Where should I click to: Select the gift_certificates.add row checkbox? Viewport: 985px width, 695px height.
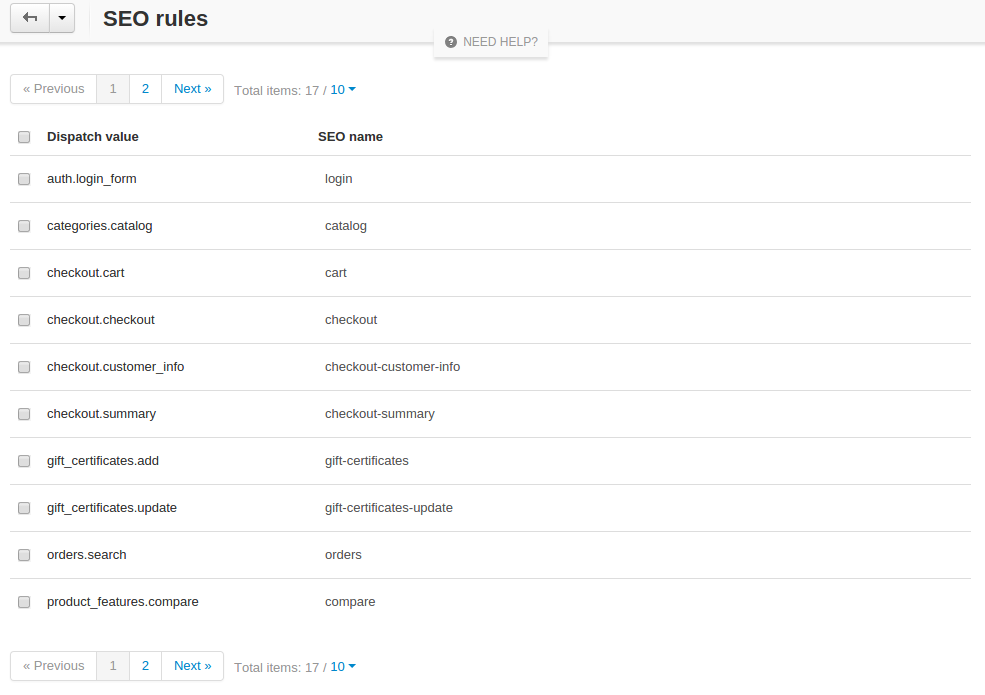coord(24,461)
